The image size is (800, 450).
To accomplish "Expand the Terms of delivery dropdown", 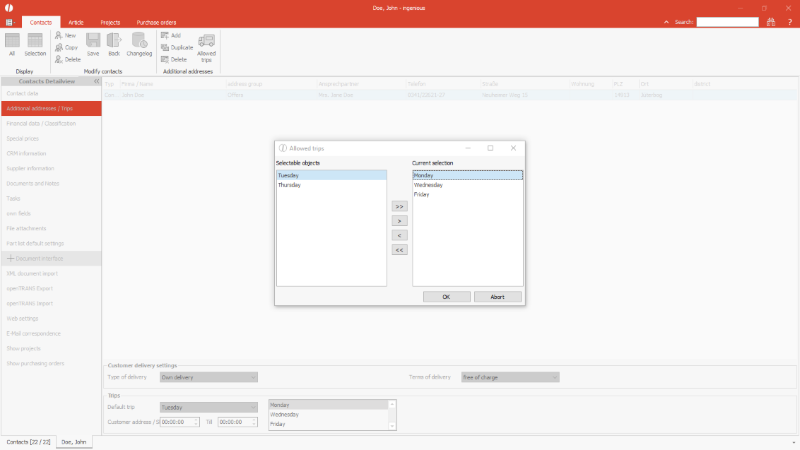I will pos(554,377).
